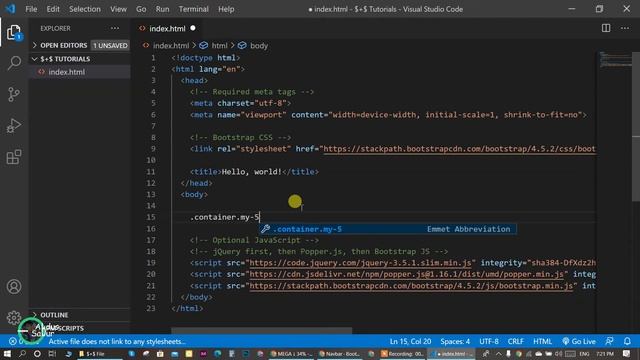640x360 pixels.
Task: Open the Go menu
Action: (141, 9)
